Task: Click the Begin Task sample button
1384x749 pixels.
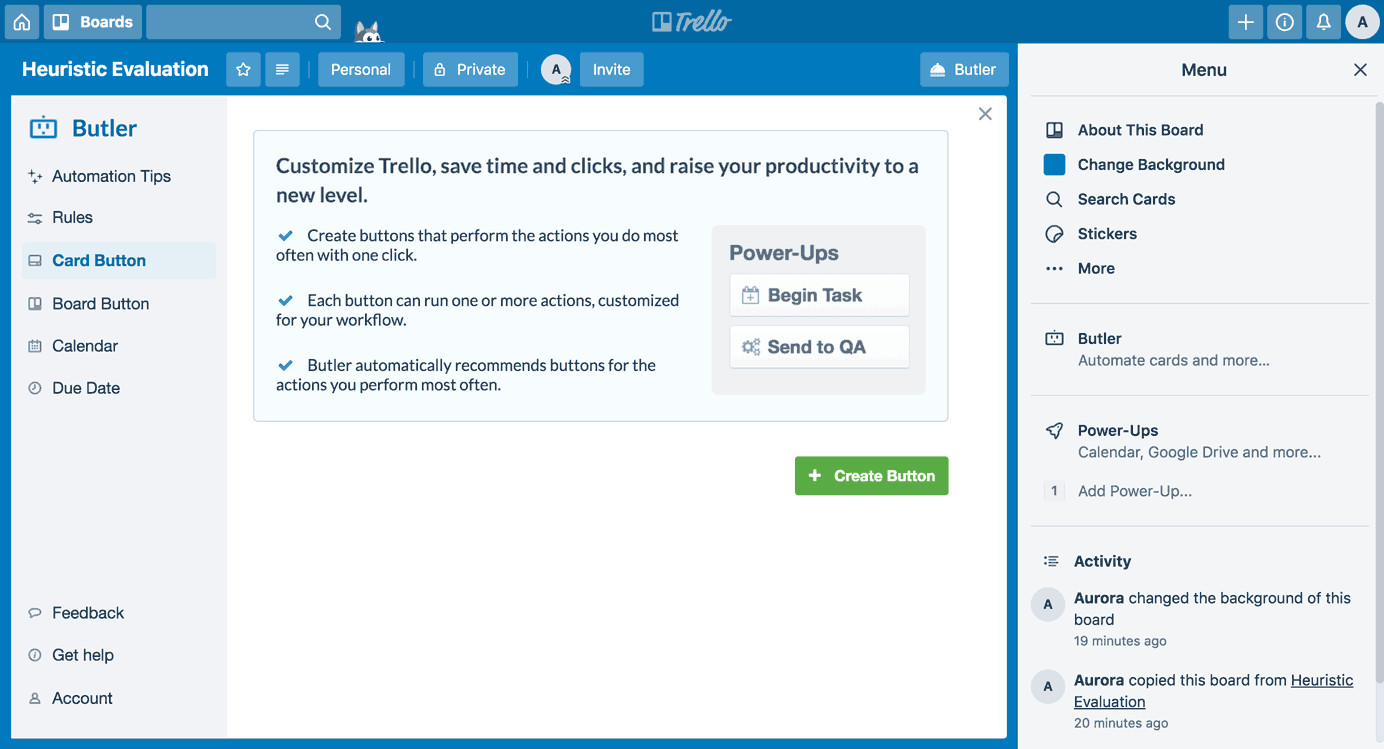Action: point(819,295)
